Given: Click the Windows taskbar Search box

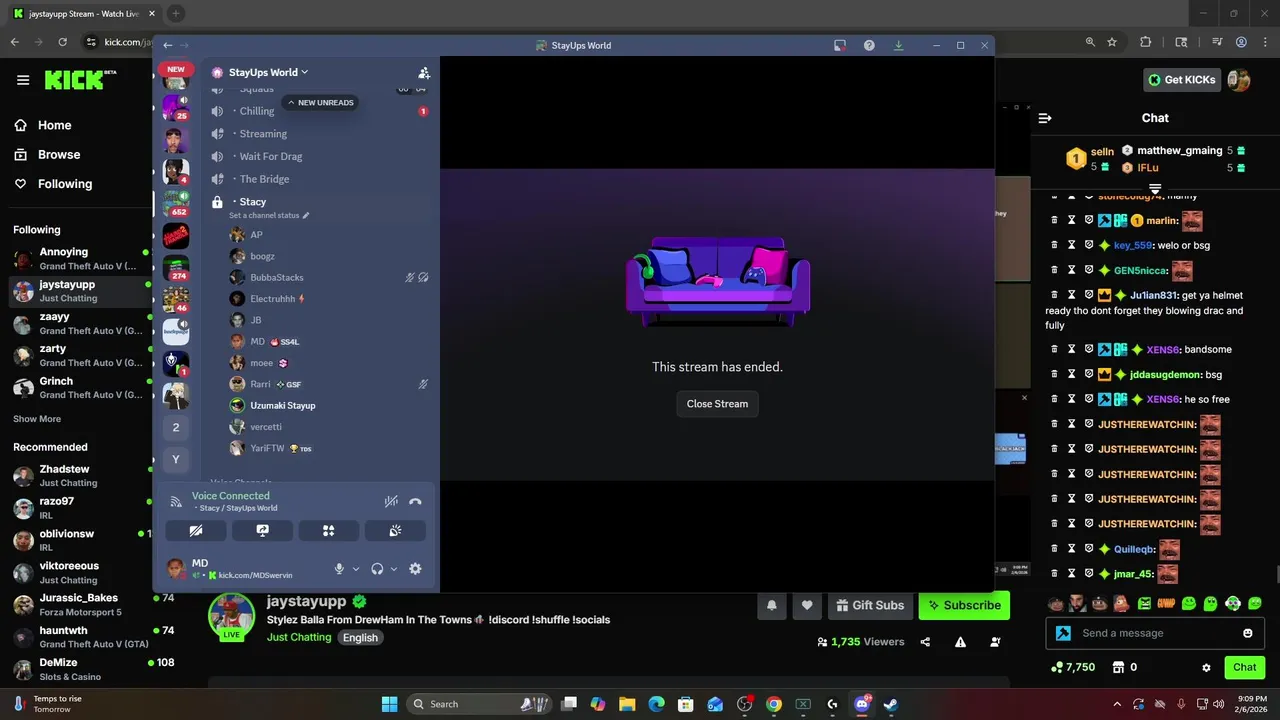Looking at the screenshot, I should coord(480,704).
